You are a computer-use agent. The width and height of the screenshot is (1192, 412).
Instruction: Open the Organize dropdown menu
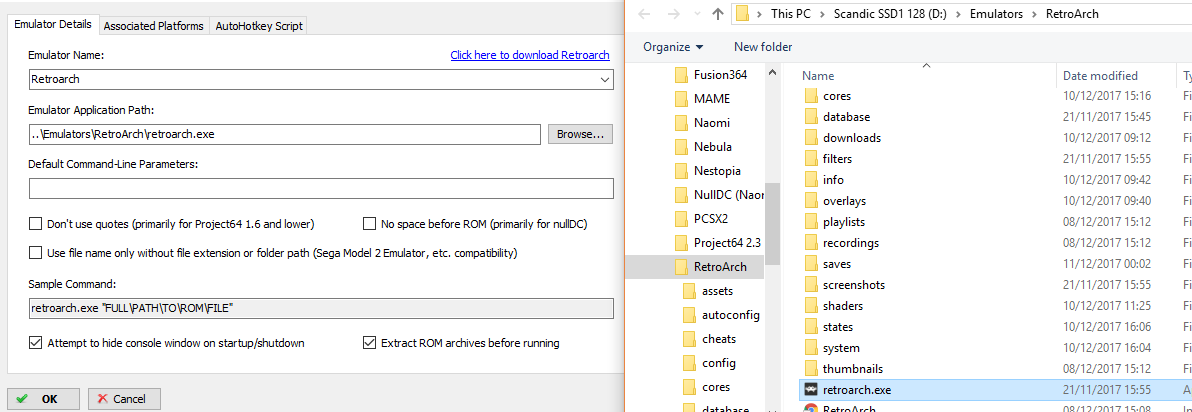point(673,47)
